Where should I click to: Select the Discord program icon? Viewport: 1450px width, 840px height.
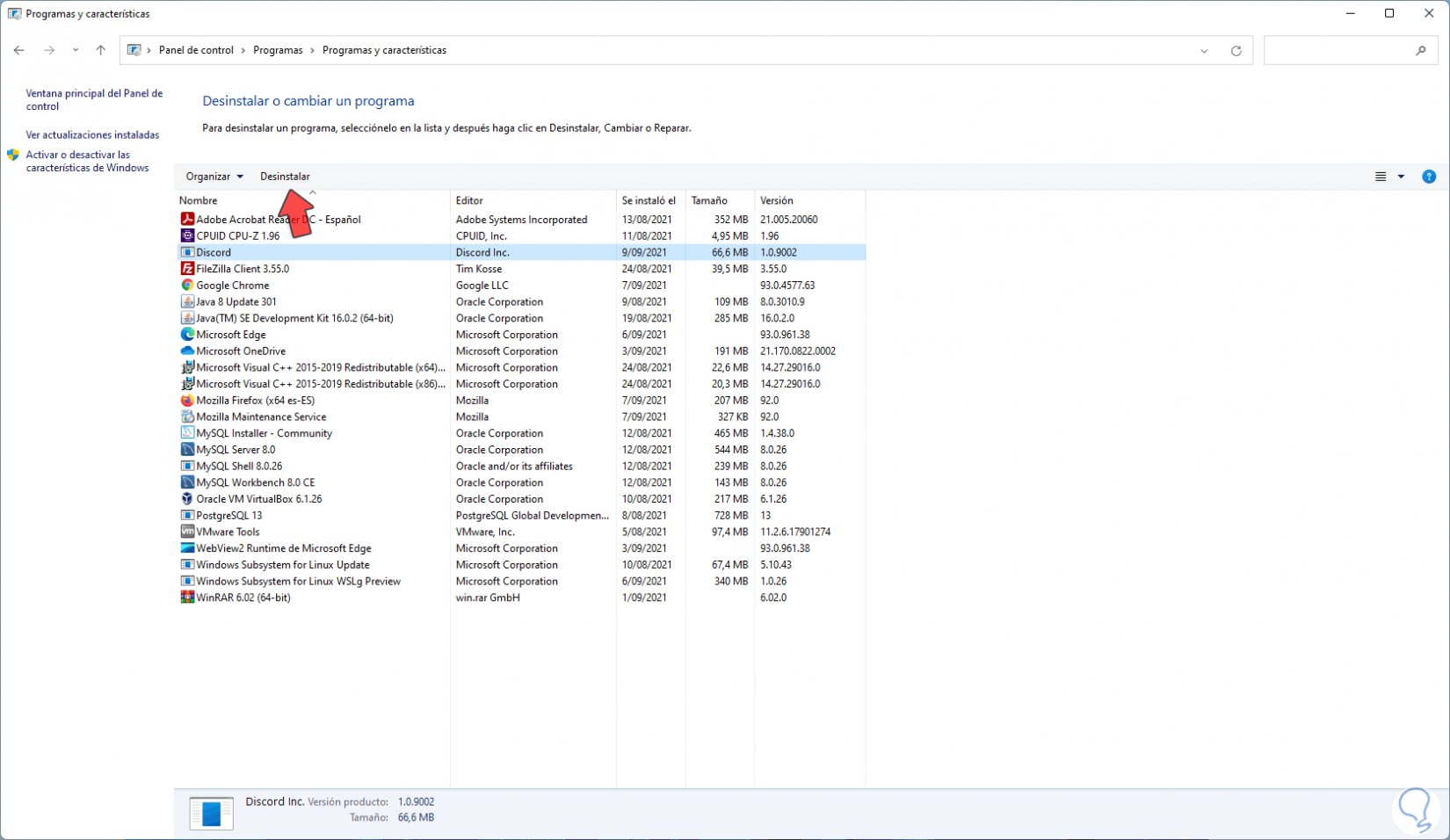tap(187, 252)
